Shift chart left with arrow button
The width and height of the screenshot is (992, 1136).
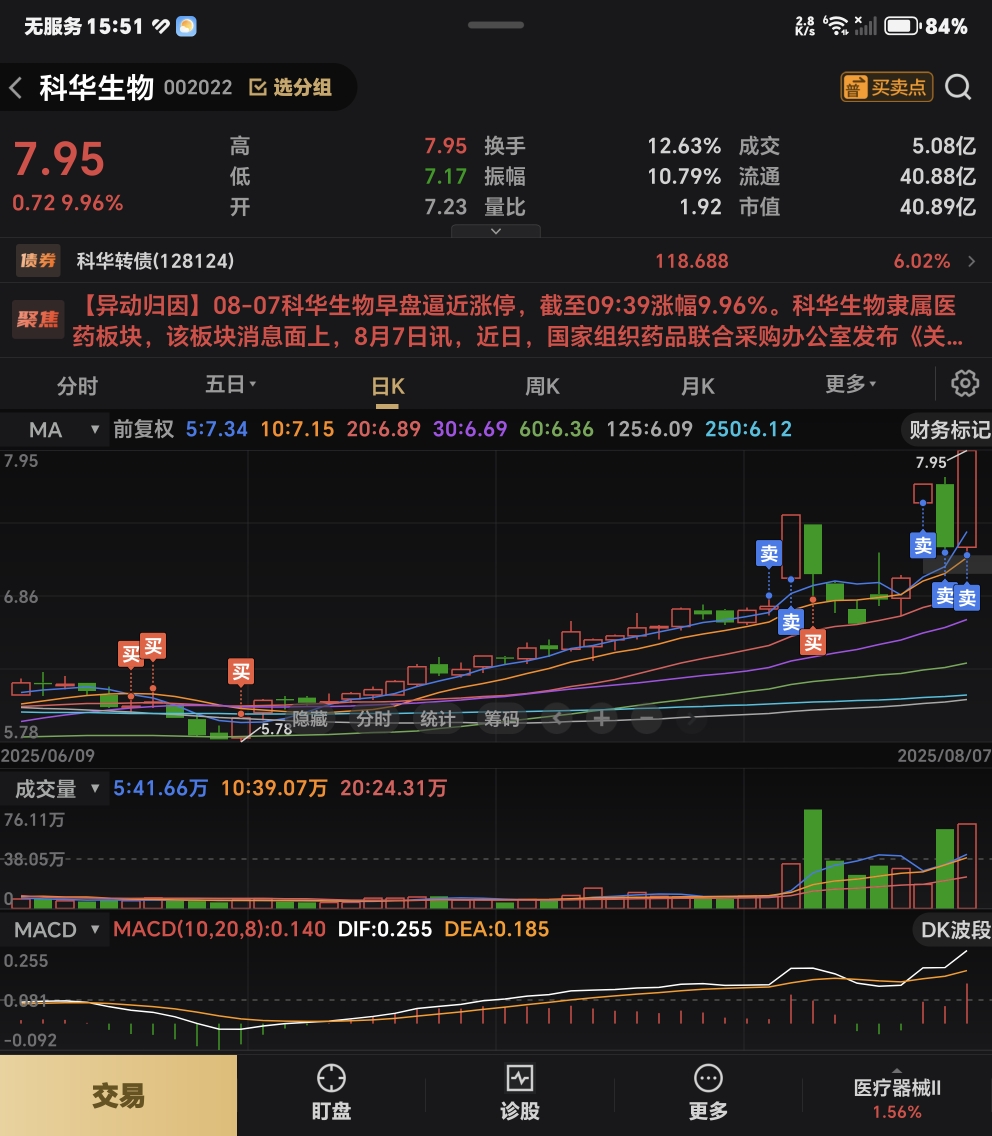pyautogui.click(x=557, y=719)
